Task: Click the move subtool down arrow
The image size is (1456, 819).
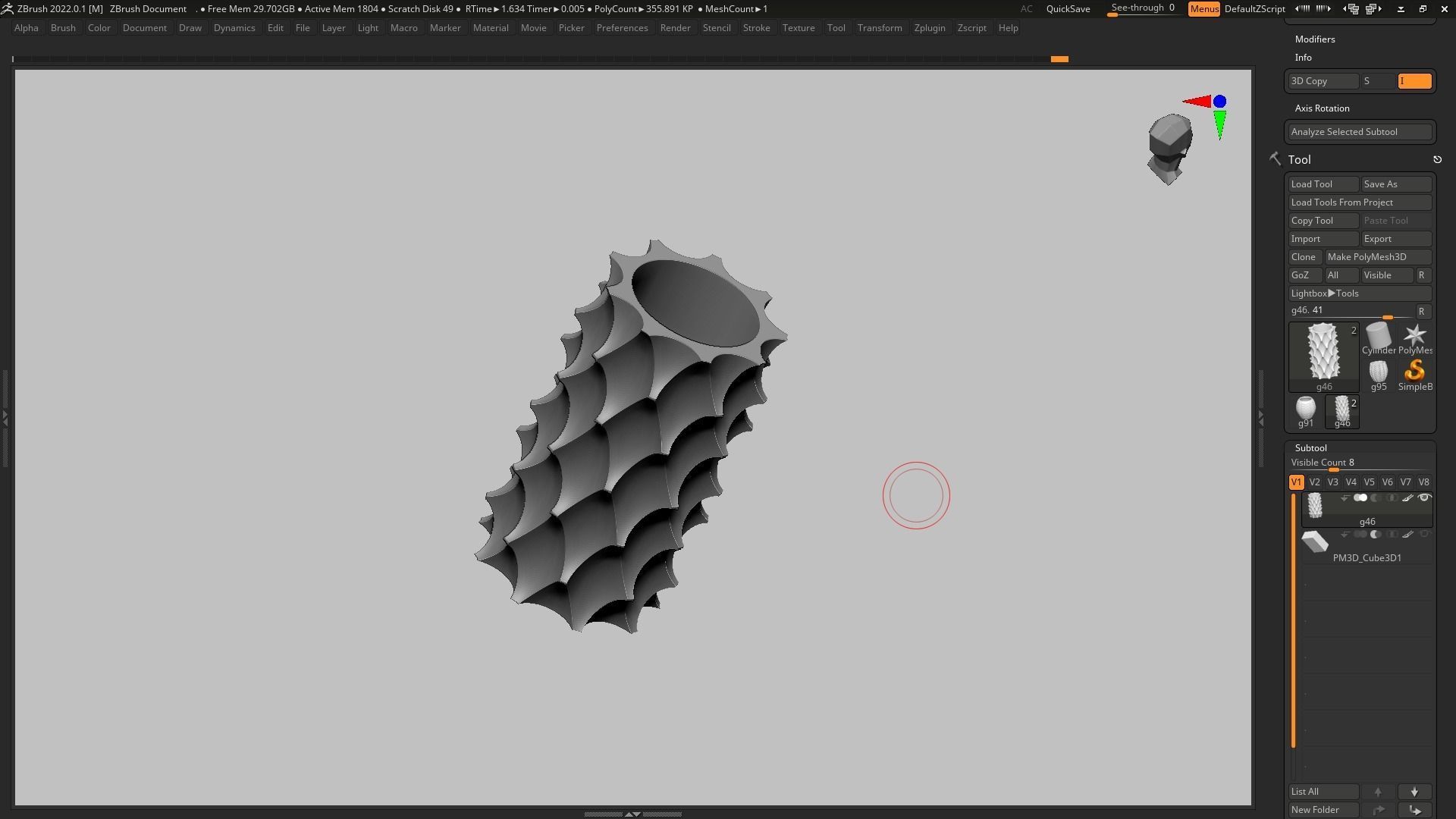Action: (1414, 792)
